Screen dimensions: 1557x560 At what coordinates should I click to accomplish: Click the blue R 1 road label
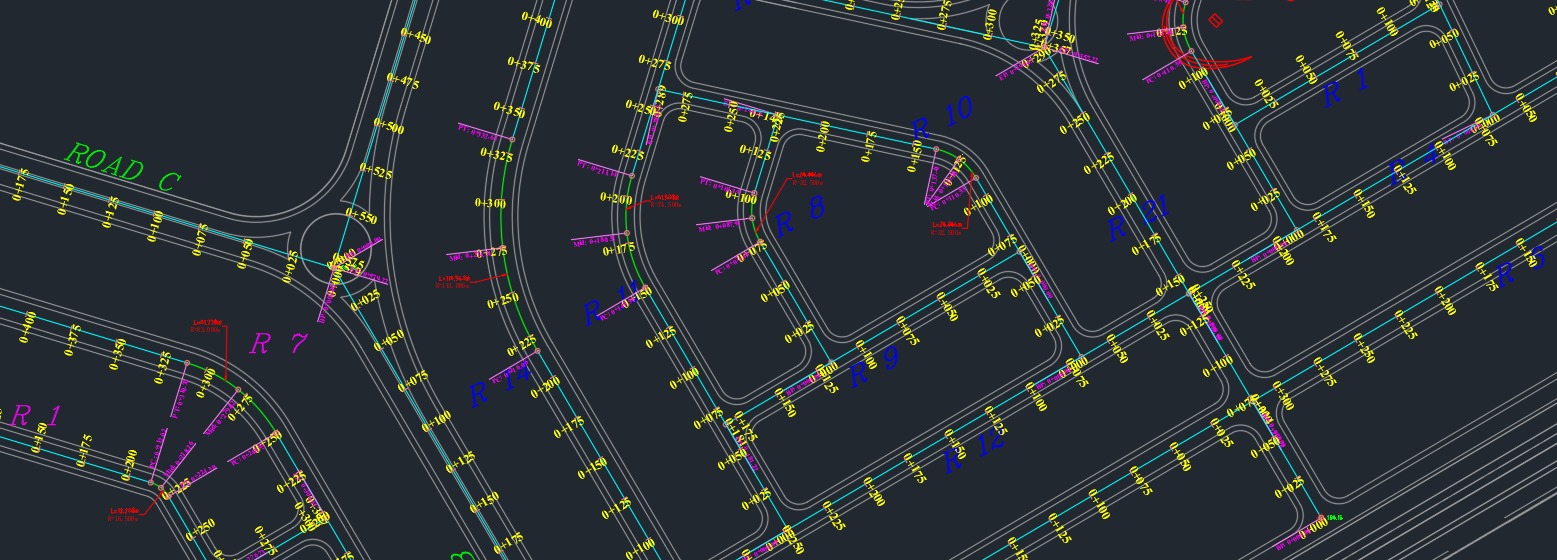coord(1346,92)
